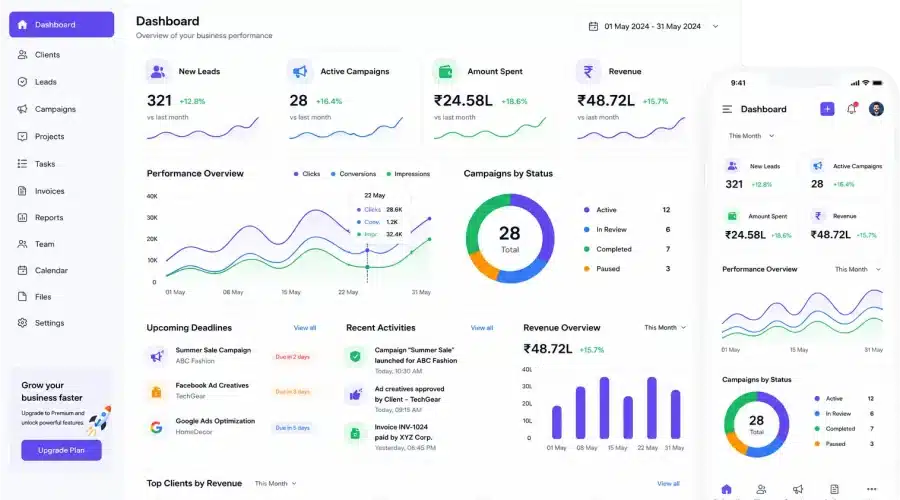Image resolution: width=900 pixels, height=500 pixels.
Task: Select the invoices tab in mobile bottom bar
Action: pyautogui.click(x=835, y=490)
